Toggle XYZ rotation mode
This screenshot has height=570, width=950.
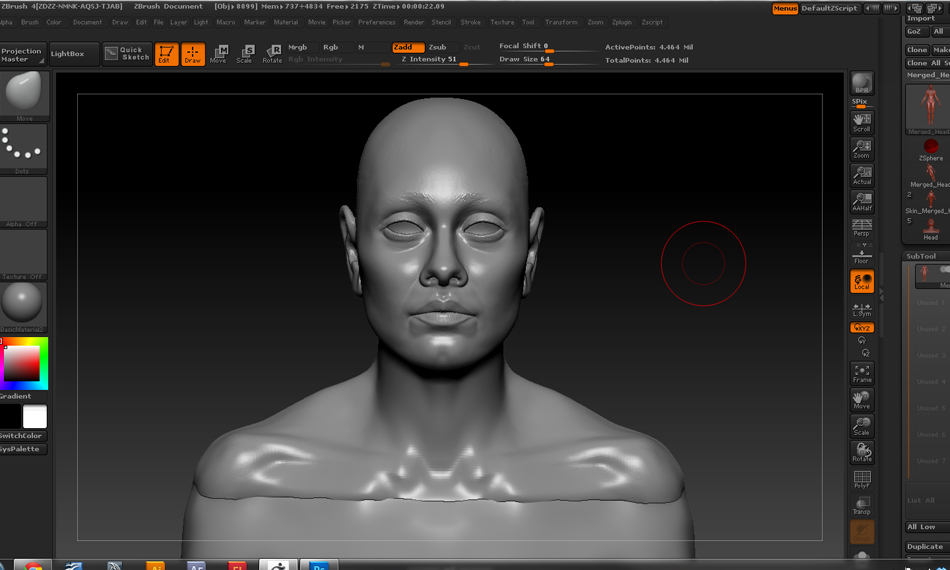[862, 328]
